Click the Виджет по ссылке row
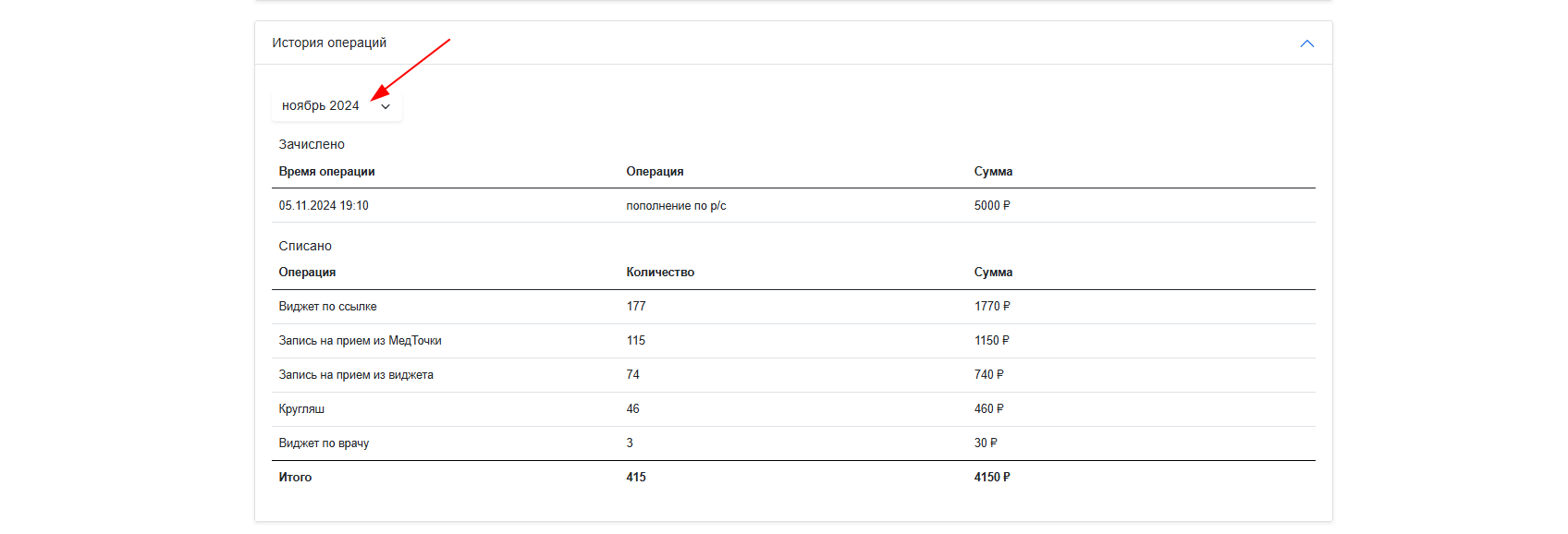1568x534 pixels. click(793, 307)
